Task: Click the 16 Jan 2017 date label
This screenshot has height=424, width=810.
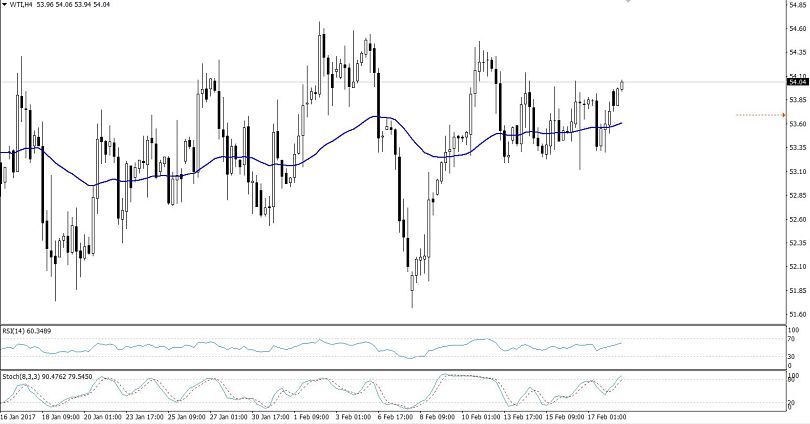Action: pyautogui.click(x=16, y=417)
